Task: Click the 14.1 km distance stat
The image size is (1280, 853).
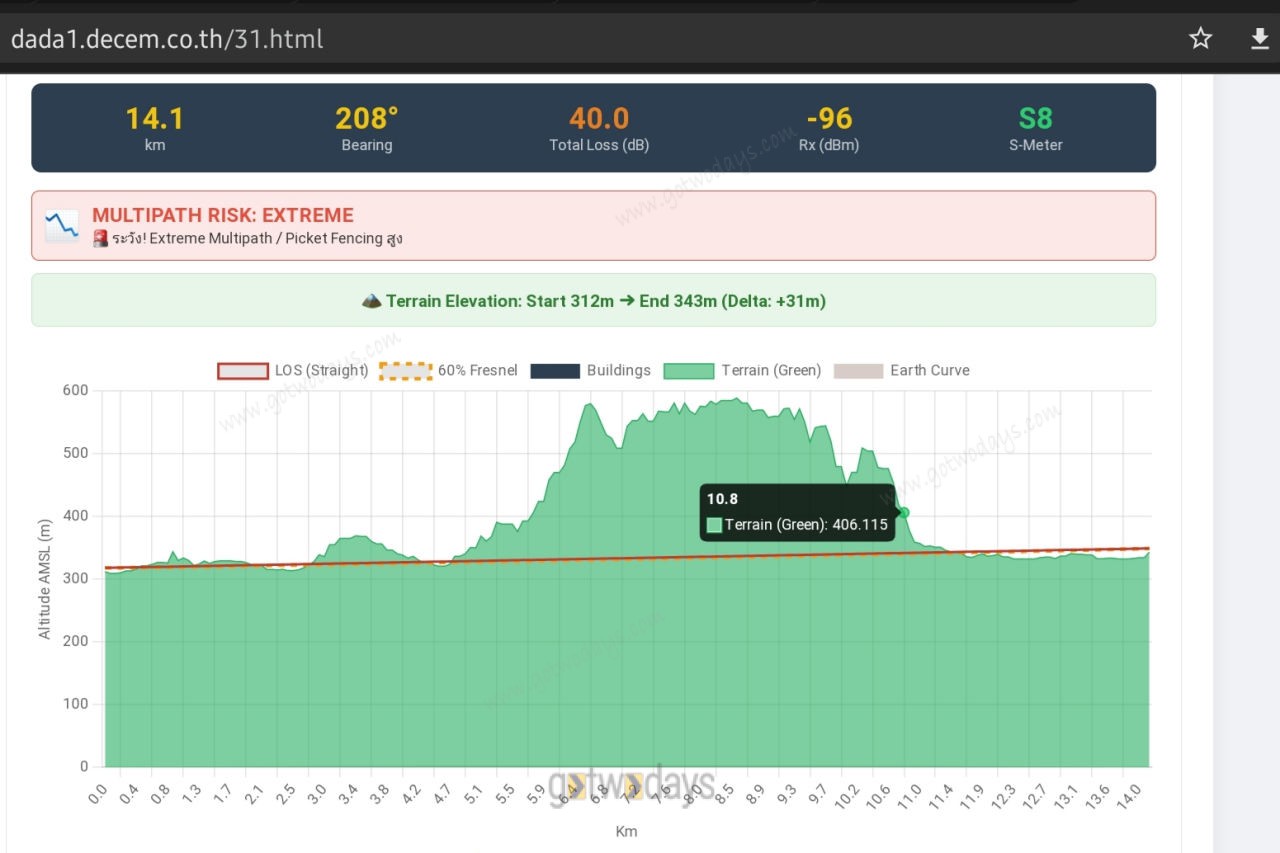Action: click(x=154, y=119)
